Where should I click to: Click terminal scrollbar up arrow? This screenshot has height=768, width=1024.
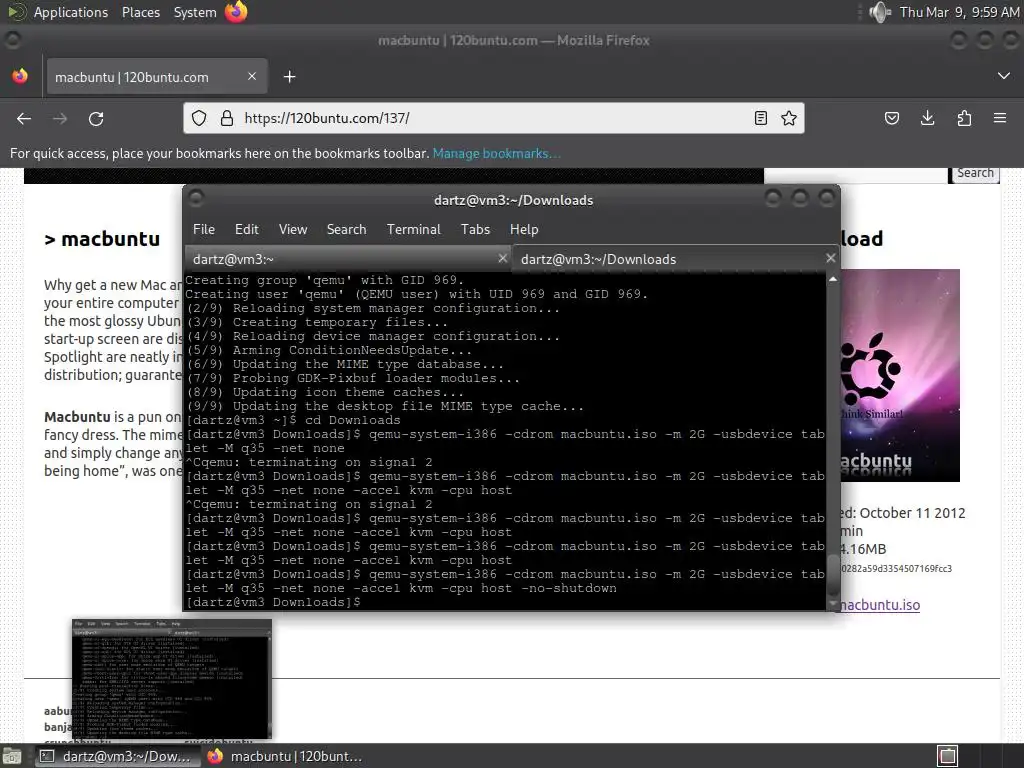[833, 279]
